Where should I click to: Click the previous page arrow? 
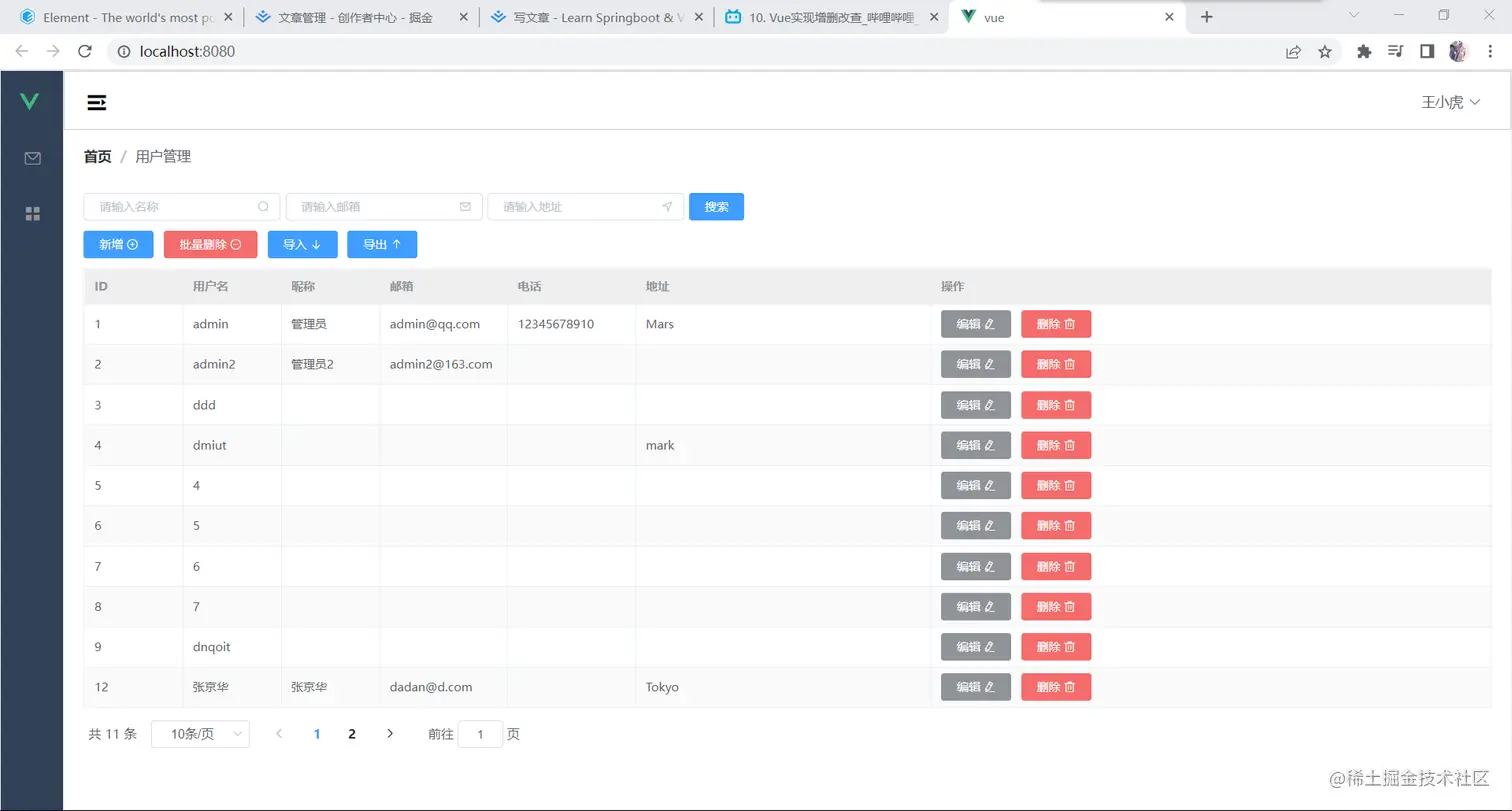pos(279,734)
